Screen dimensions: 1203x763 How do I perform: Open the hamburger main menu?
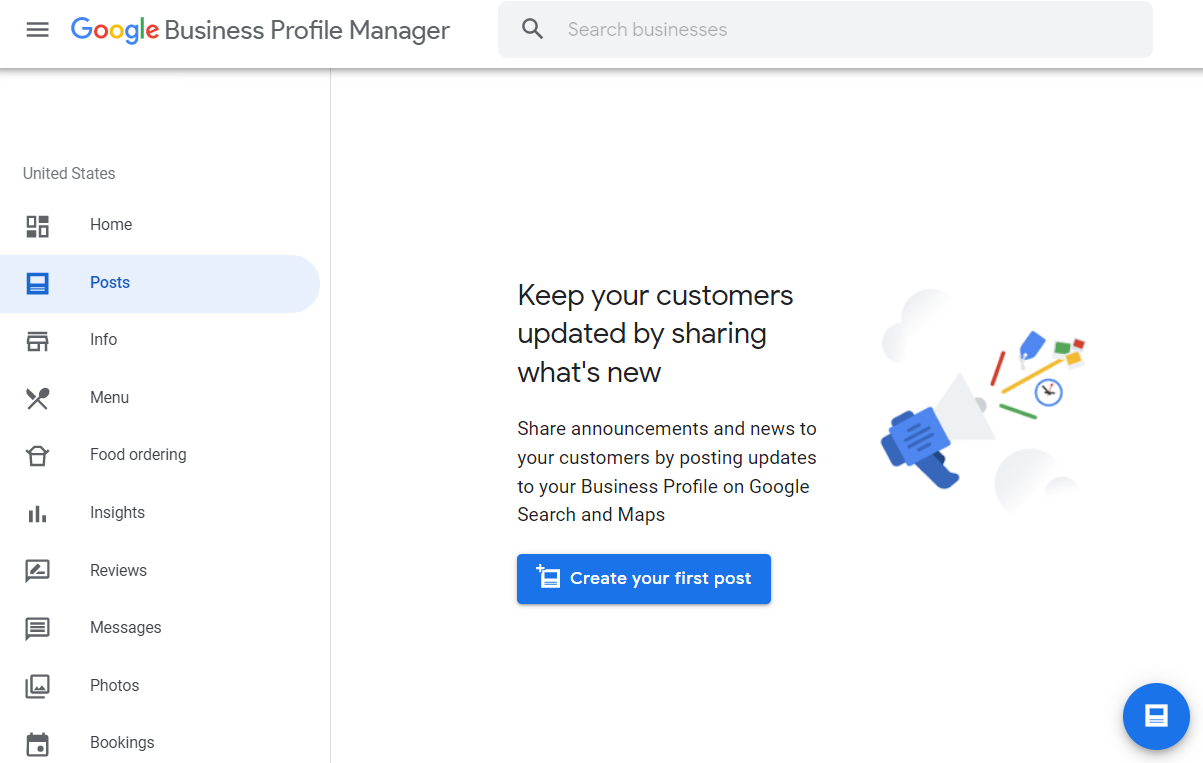pyautogui.click(x=37, y=30)
